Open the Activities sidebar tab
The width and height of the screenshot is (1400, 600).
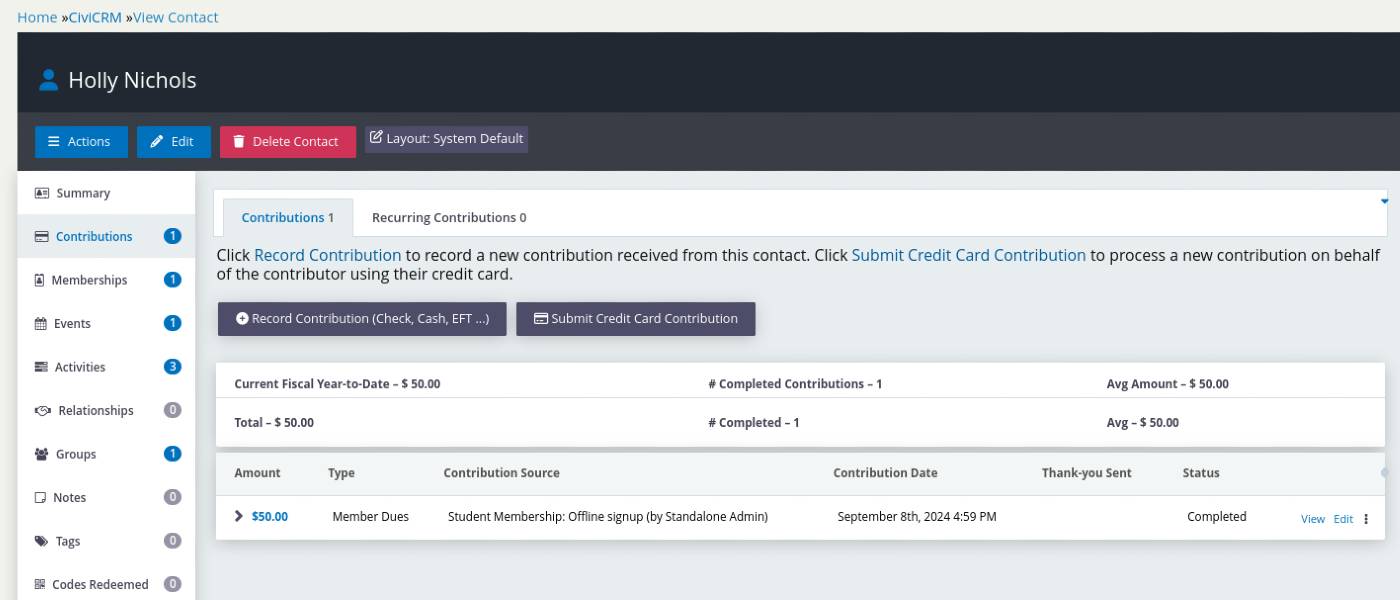click(x=106, y=367)
